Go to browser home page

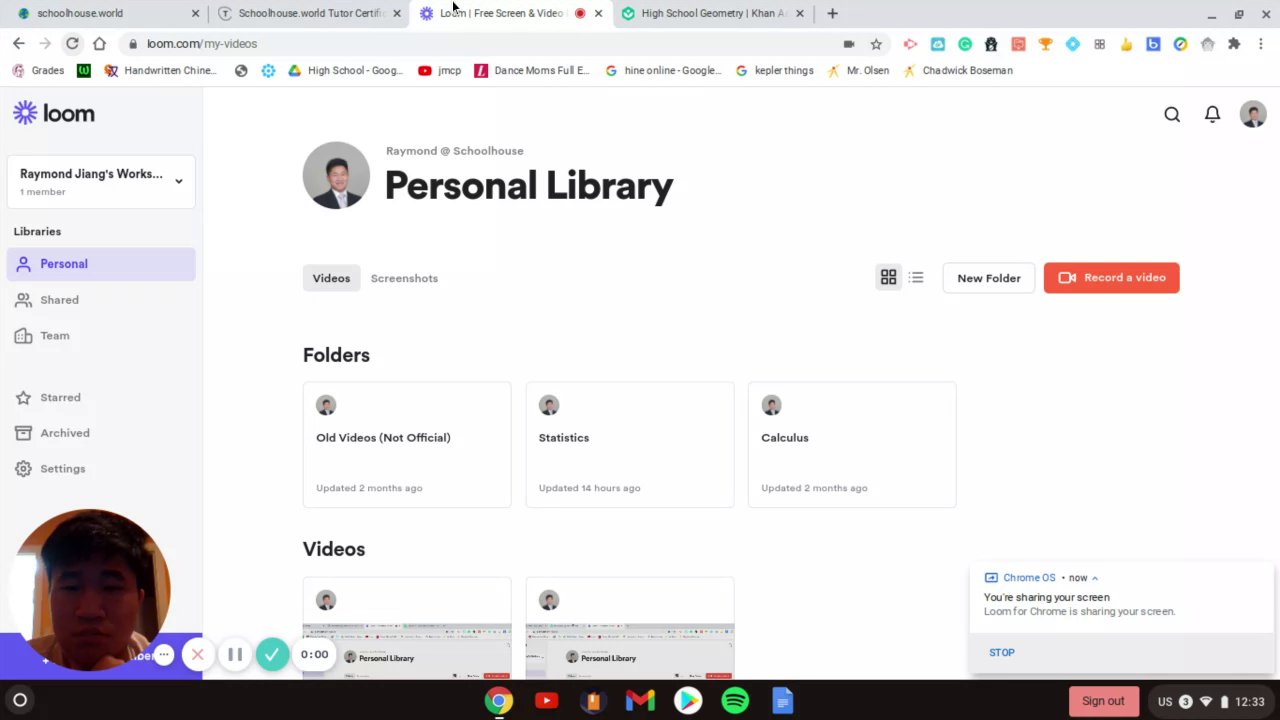tap(99, 44)
